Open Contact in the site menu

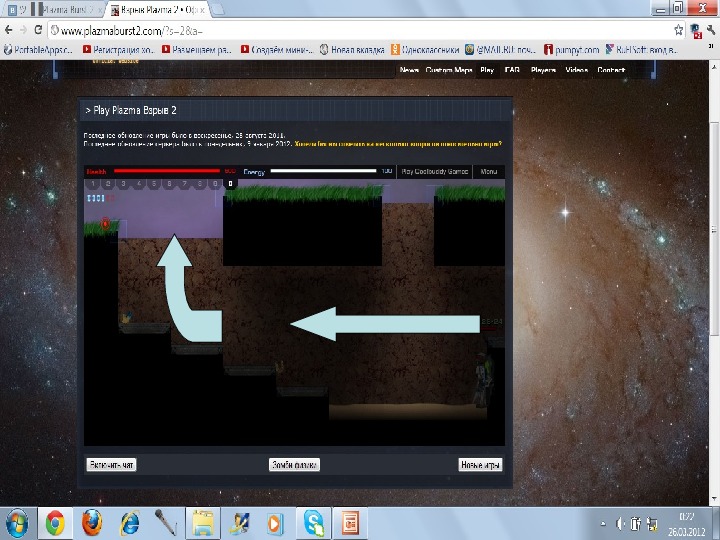(x=611, y=70)
